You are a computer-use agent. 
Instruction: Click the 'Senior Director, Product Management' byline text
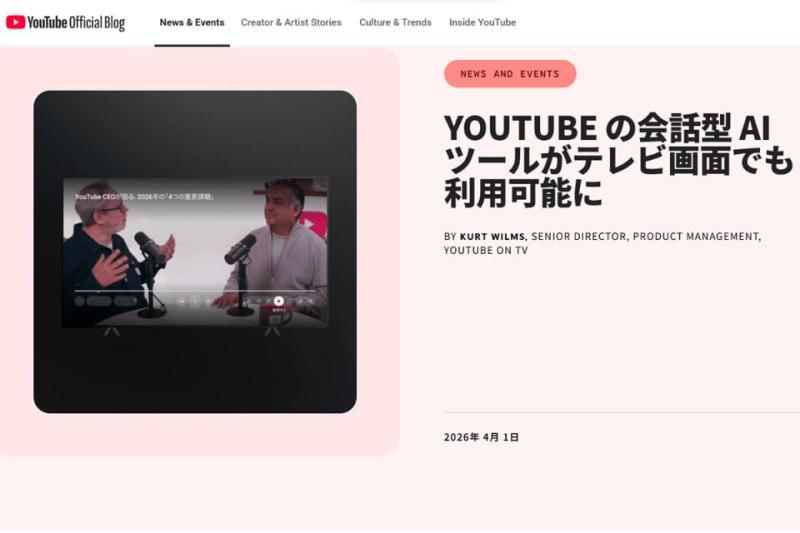coord(645,237)
